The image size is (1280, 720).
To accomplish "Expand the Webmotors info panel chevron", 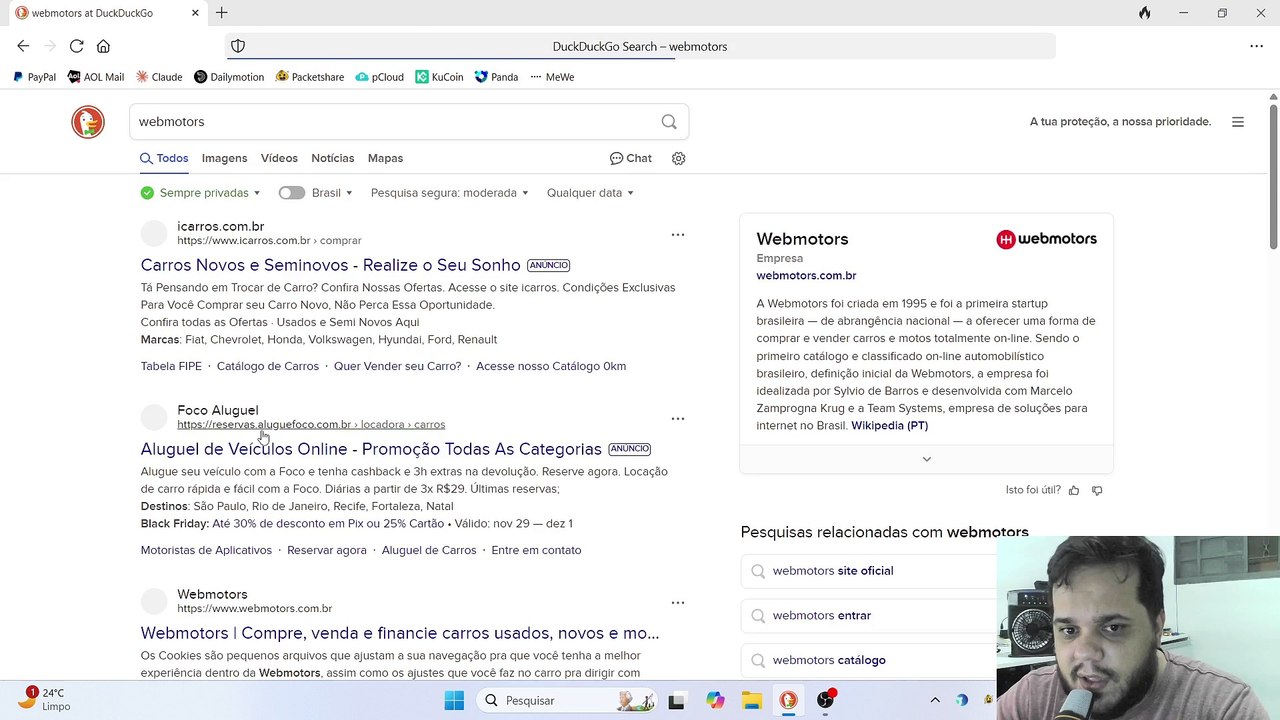I will click(926, 459).
